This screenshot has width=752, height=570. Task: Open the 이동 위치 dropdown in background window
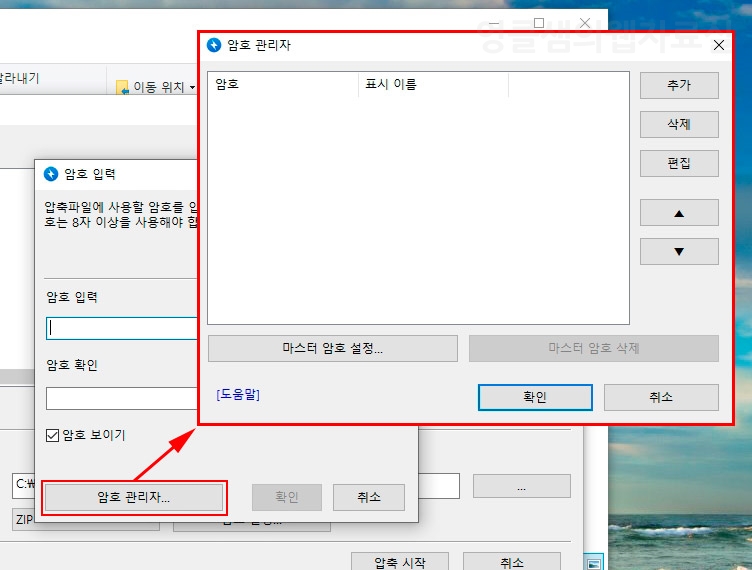coord(192,87)
